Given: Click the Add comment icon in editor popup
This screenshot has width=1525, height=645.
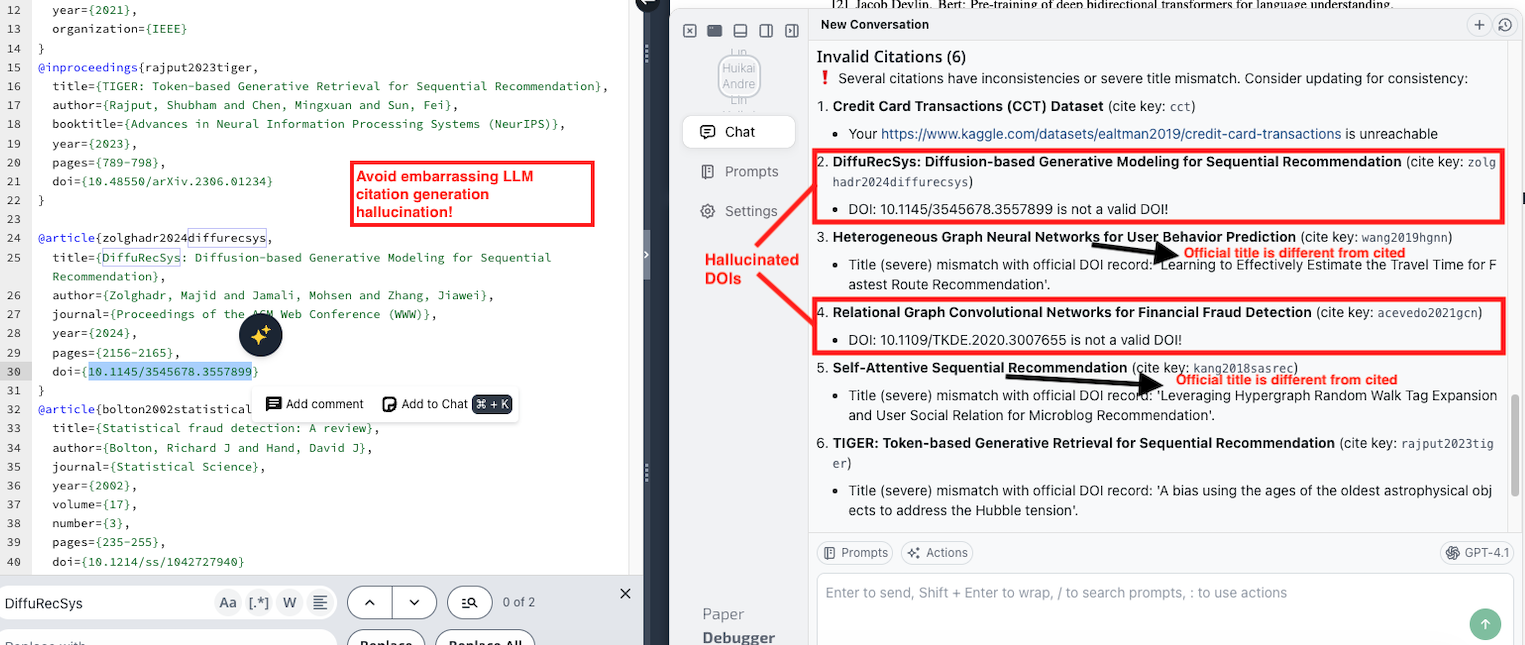Looking at the screenshot, I should pyautogui.click(x=272, y=404).
